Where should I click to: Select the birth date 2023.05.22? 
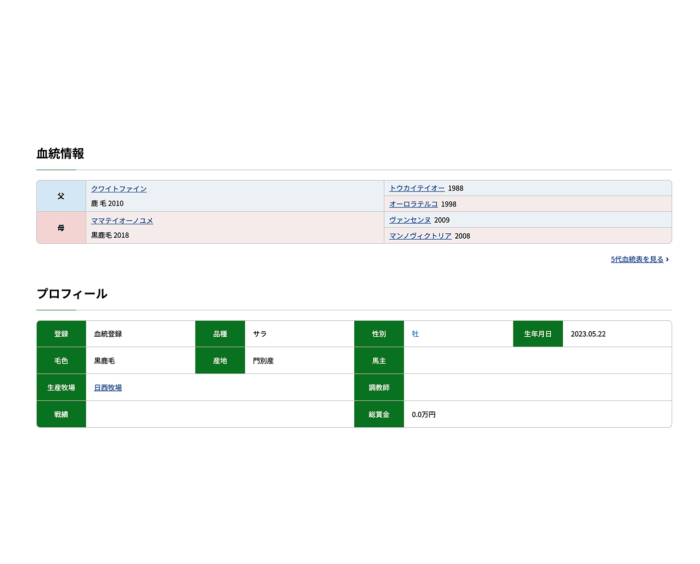(x=588, y=334)
